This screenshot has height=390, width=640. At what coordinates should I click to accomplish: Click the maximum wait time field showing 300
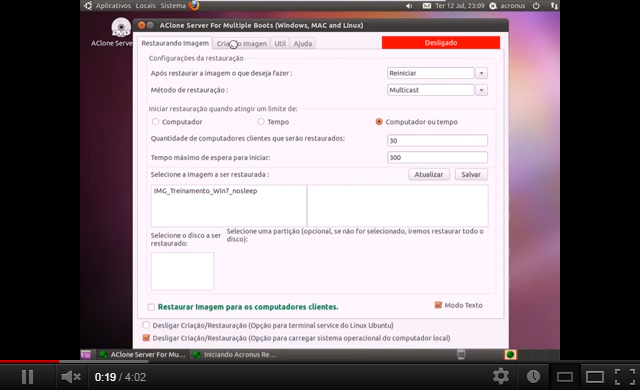click(x=437, y=157)
